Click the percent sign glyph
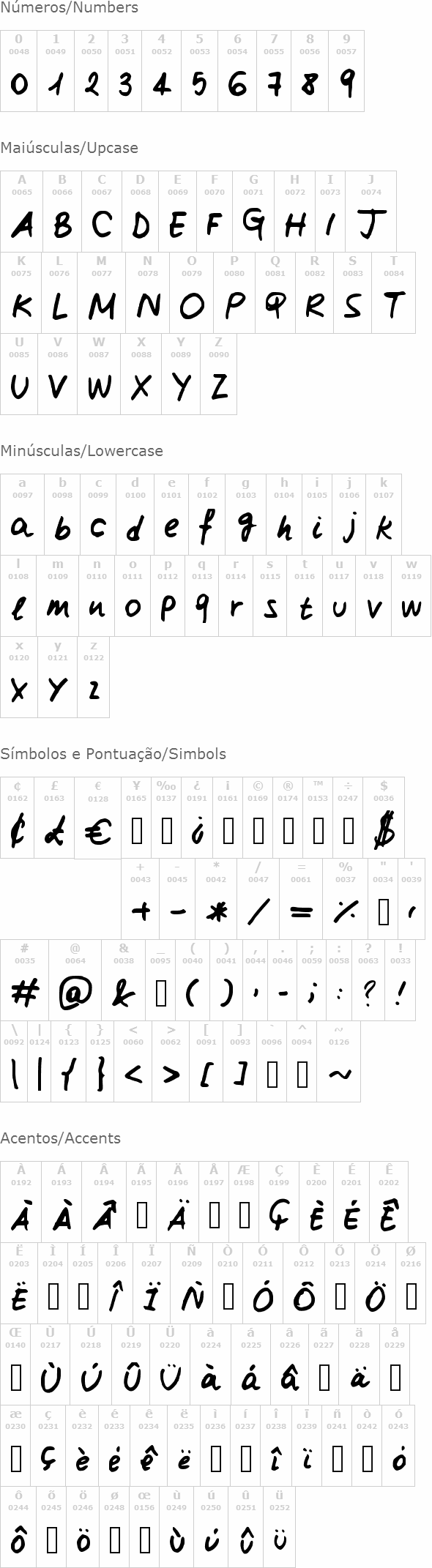Image resolution: width=432 pixels, height=1568 pixels. [x=345, y=911]
